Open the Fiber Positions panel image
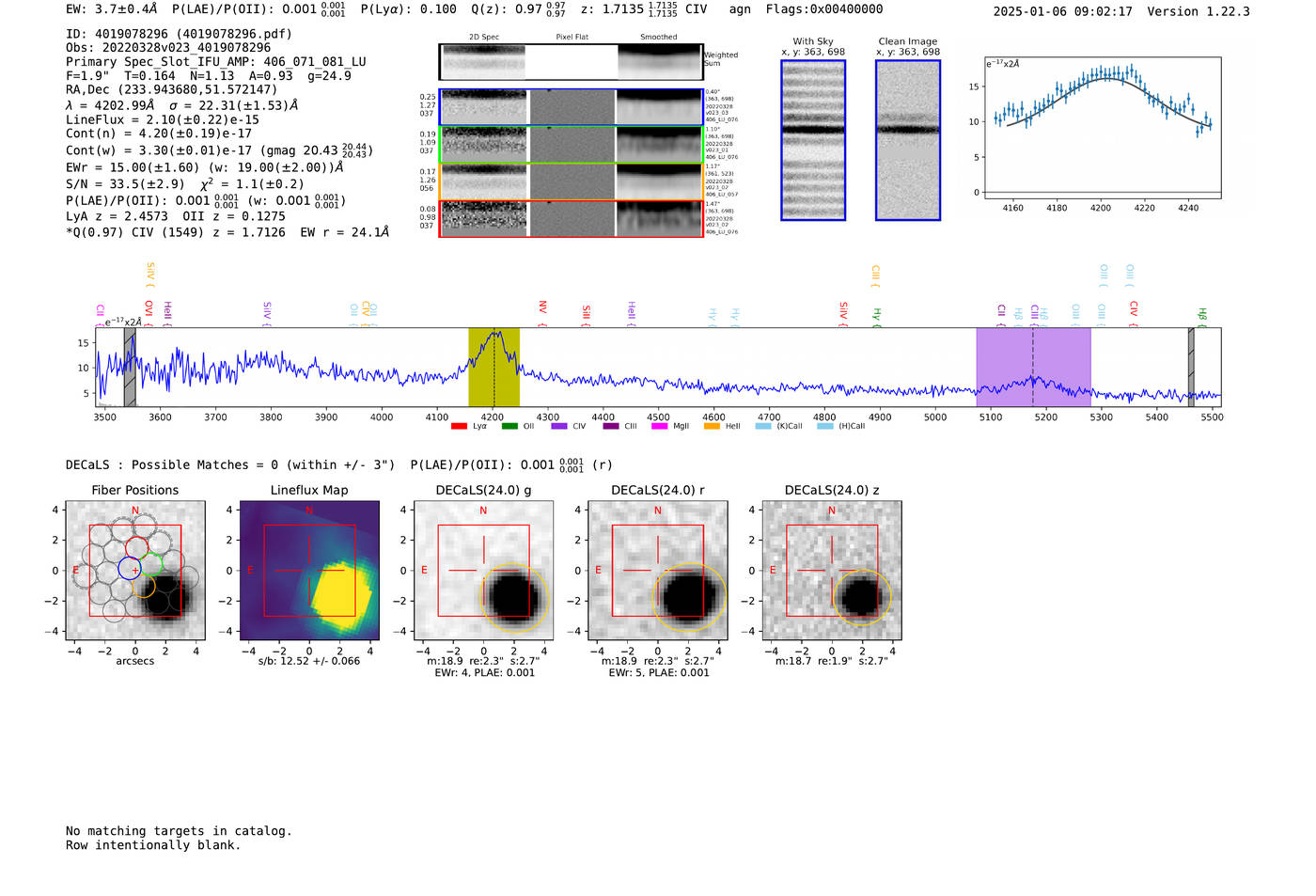Viewport: 1316px width, 896px height. coord(135,571)
